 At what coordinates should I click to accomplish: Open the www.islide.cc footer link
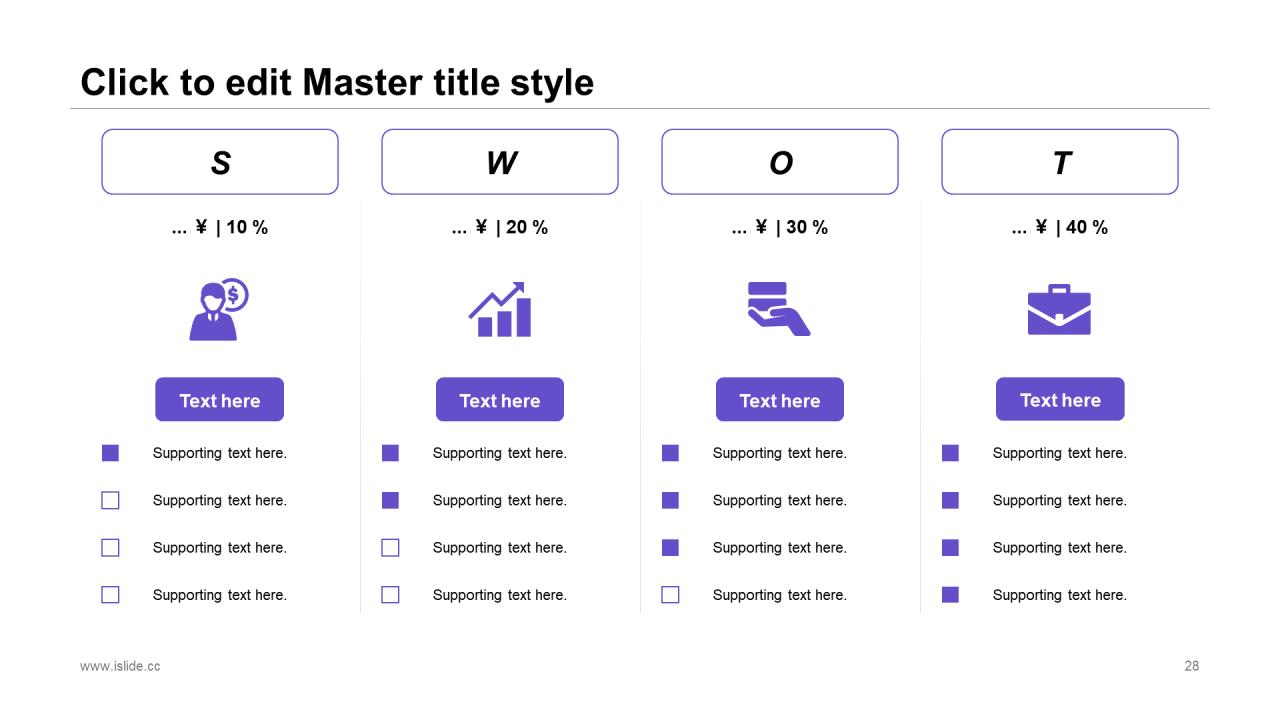tap(120, 666)
